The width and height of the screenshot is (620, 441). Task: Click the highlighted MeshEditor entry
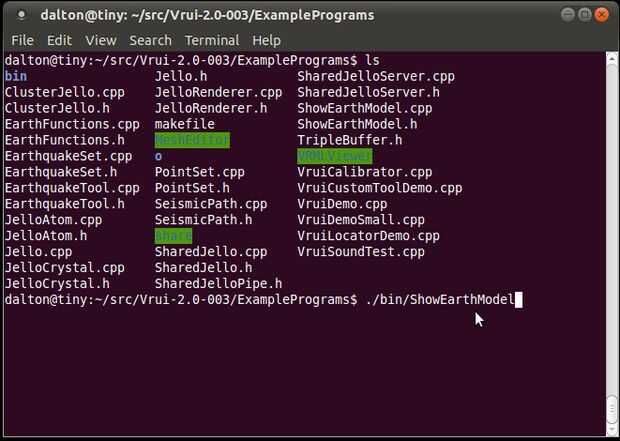192,140
